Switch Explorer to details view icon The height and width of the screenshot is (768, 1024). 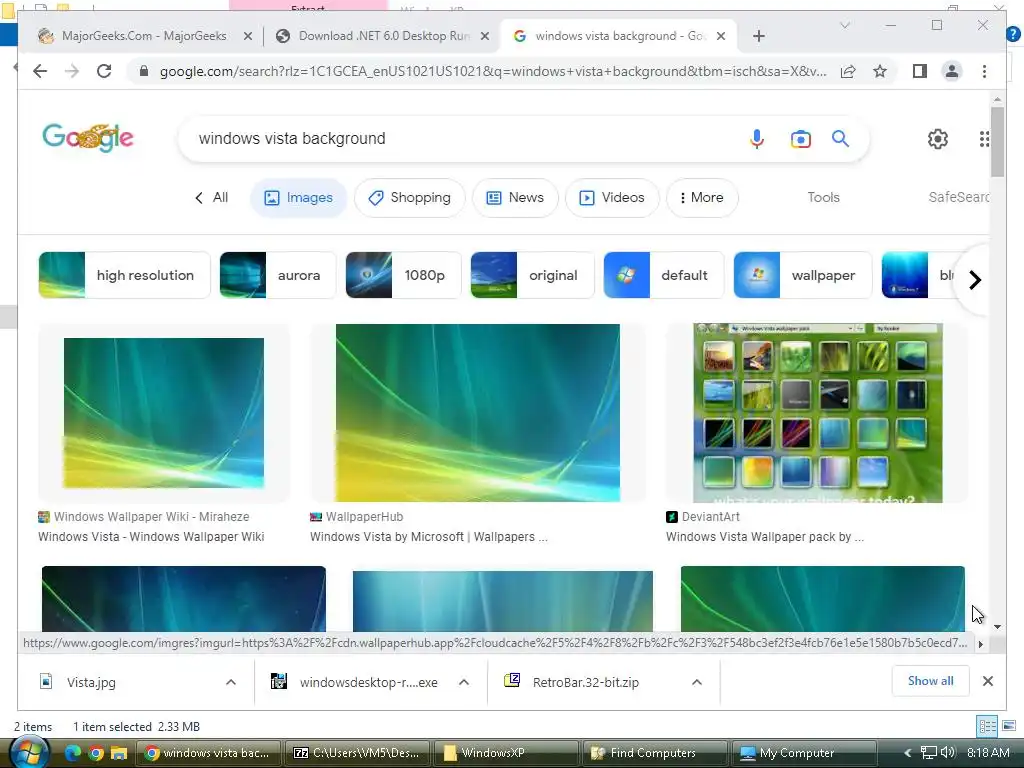(987, 726)
